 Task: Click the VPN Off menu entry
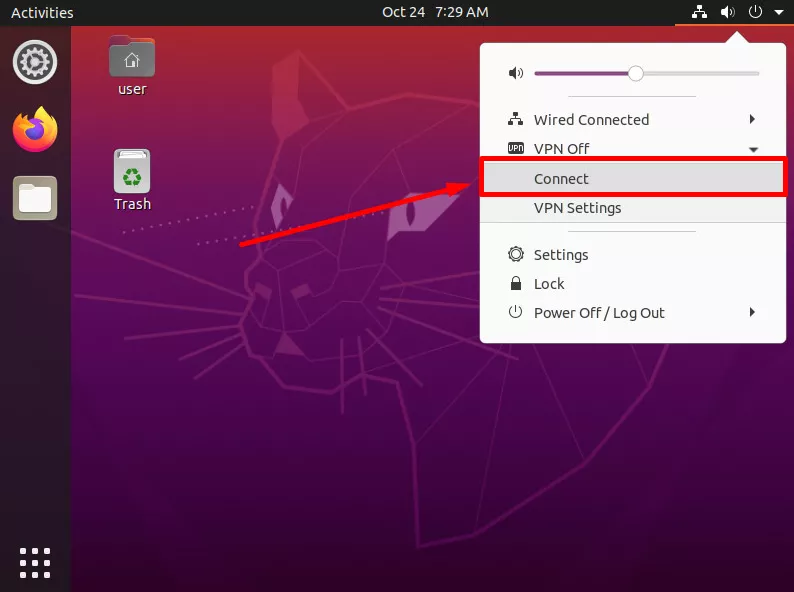pyautogui.click(x=632, y=148)
